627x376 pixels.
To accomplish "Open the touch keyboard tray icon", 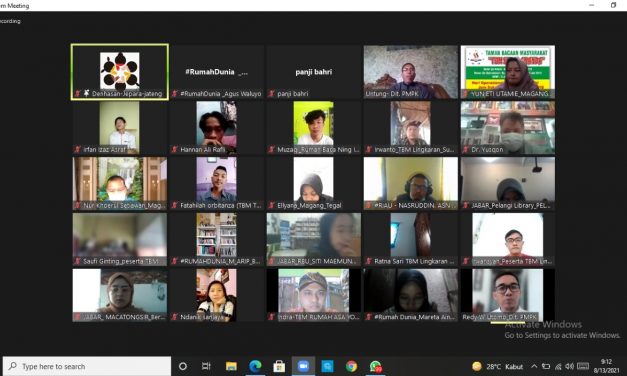I will point(583,366).
